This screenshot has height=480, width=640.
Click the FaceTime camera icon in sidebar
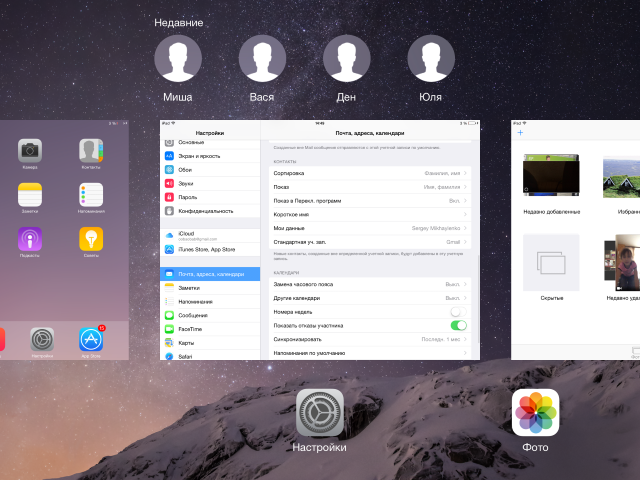(x=169, y=329)
